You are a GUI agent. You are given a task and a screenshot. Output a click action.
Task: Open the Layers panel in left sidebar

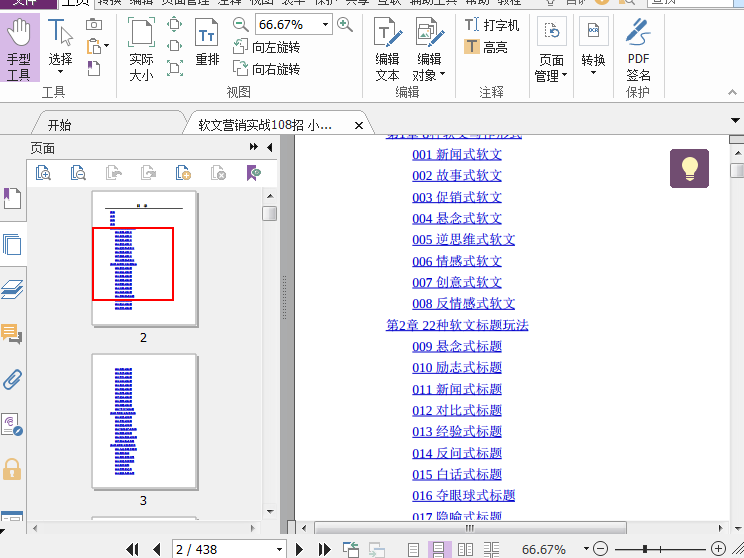coord(13,290)
